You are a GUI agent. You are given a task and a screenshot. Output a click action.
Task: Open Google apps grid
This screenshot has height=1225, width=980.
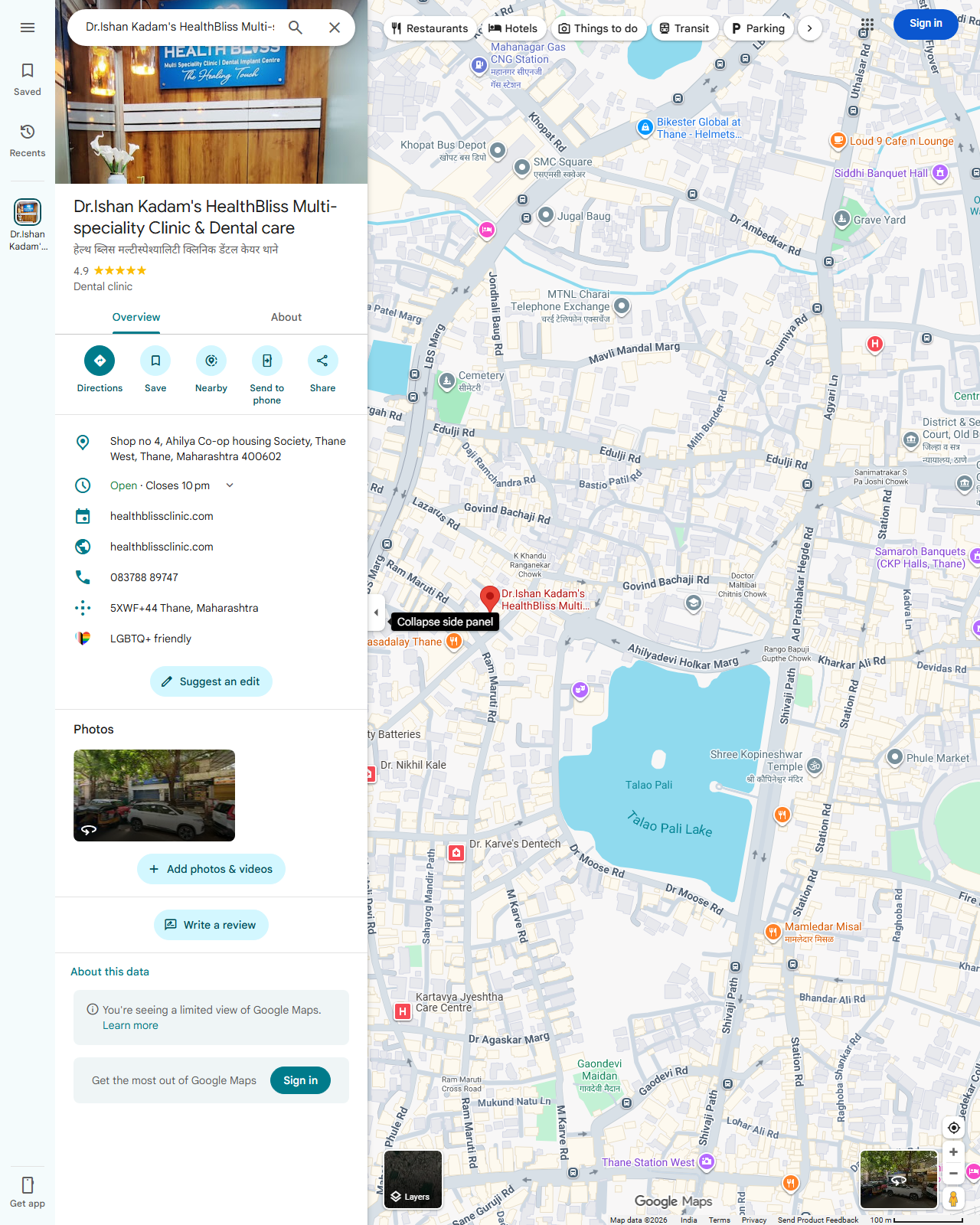(x=867, y=24)
